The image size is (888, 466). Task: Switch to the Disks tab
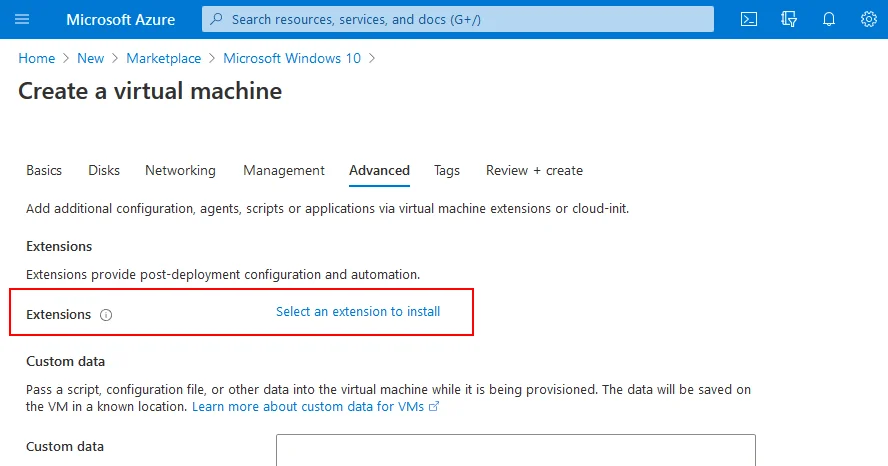(x=104, y=170)
